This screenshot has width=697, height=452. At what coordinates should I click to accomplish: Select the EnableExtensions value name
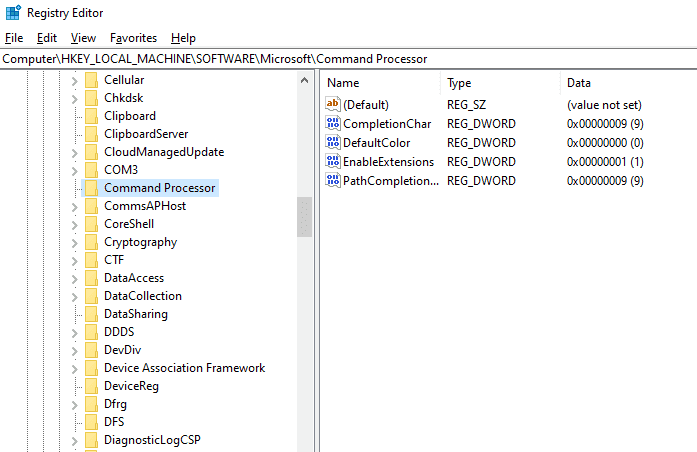click(388, 162)
